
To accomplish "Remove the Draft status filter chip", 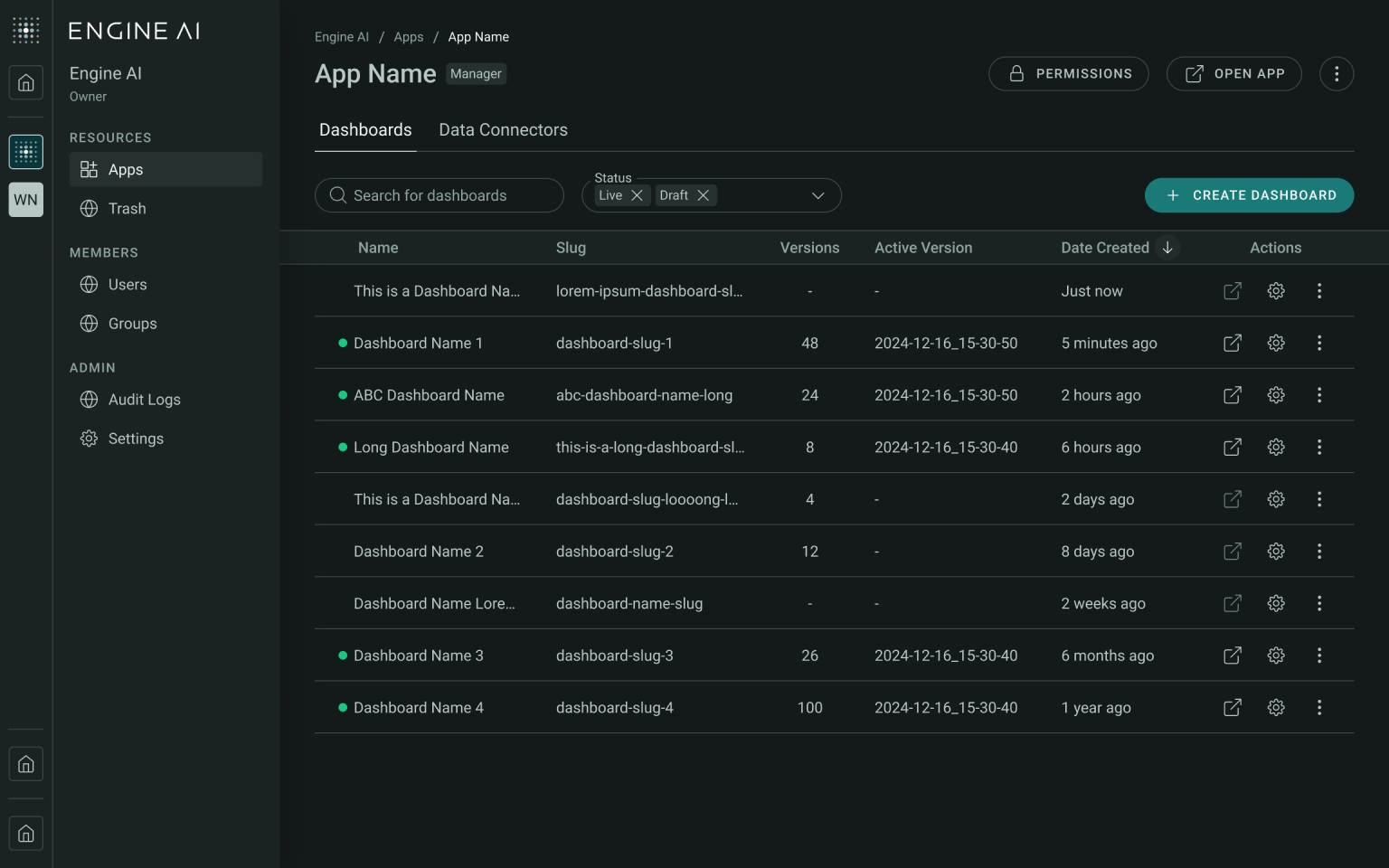I will tap(703, 195).
